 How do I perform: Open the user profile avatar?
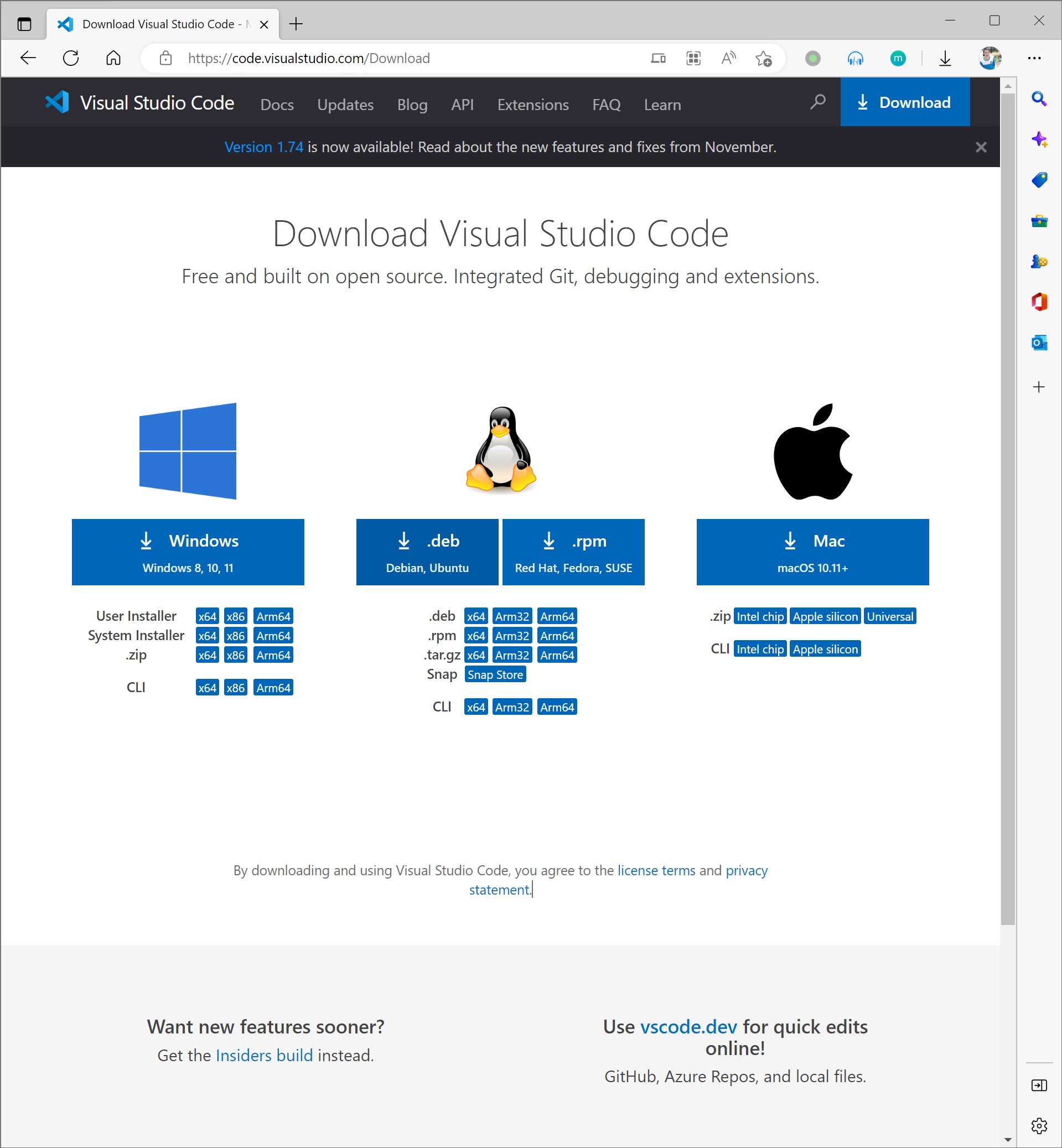pyautogui.click(x=990, y=58)
